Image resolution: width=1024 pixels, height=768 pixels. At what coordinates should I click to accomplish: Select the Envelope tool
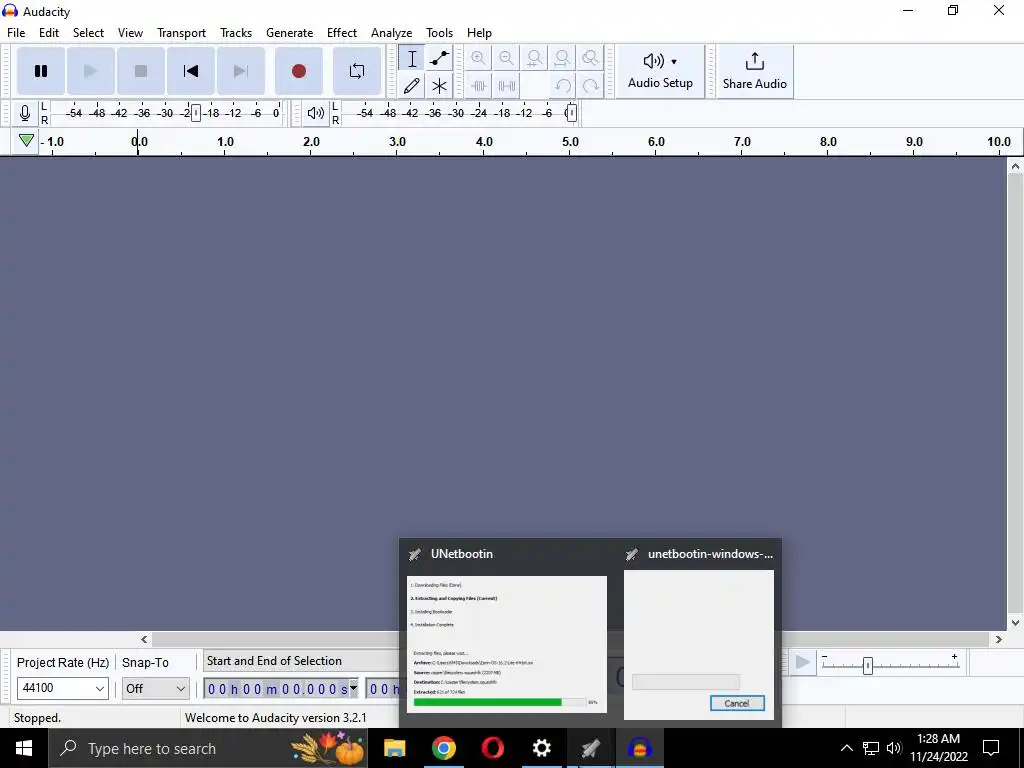(x=440, y=58)
